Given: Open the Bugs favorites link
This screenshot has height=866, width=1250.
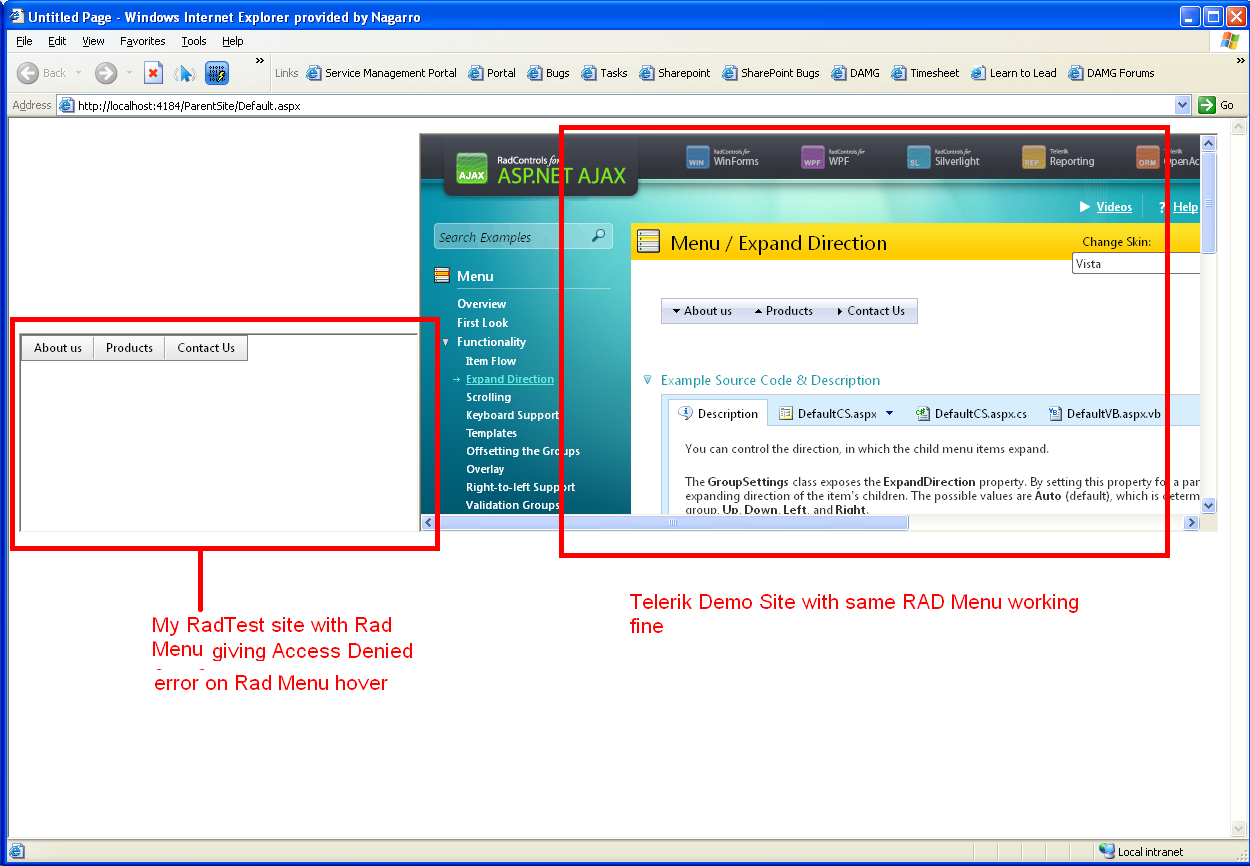Looking at the screenshot, I should [x=549, y=73].
